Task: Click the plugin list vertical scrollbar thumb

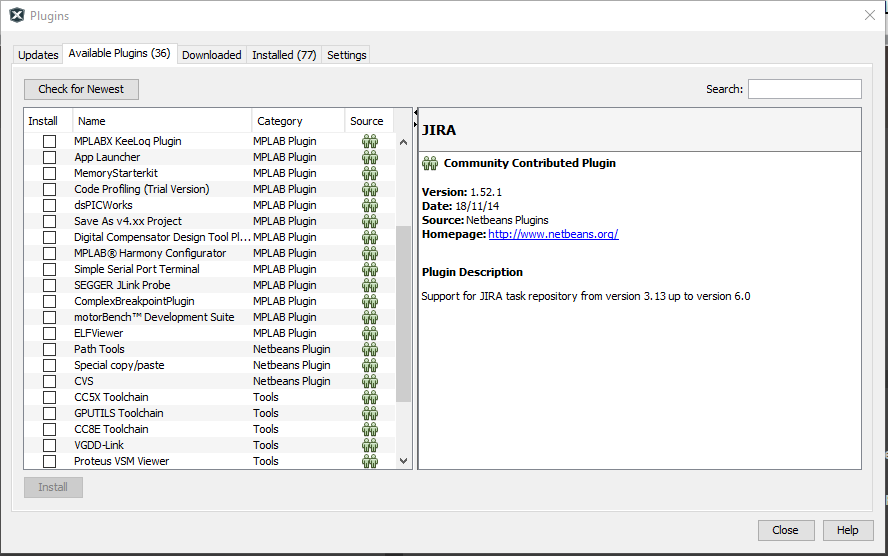Action: coord(404,312)
